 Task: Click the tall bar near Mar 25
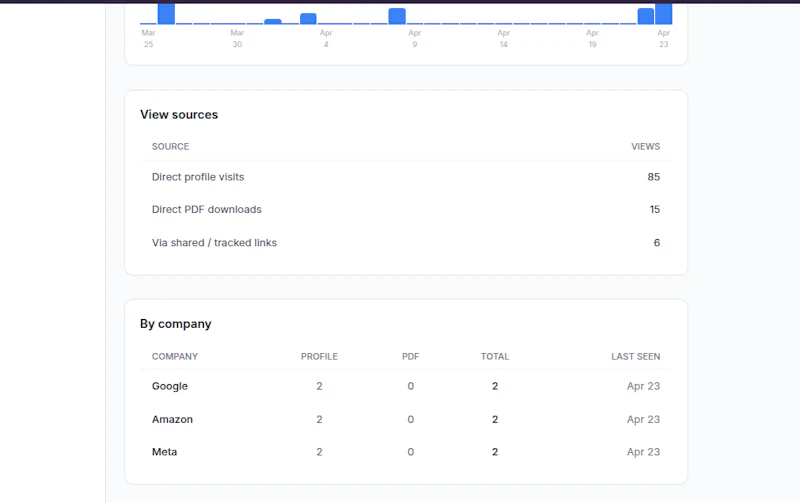coord(166,14)
